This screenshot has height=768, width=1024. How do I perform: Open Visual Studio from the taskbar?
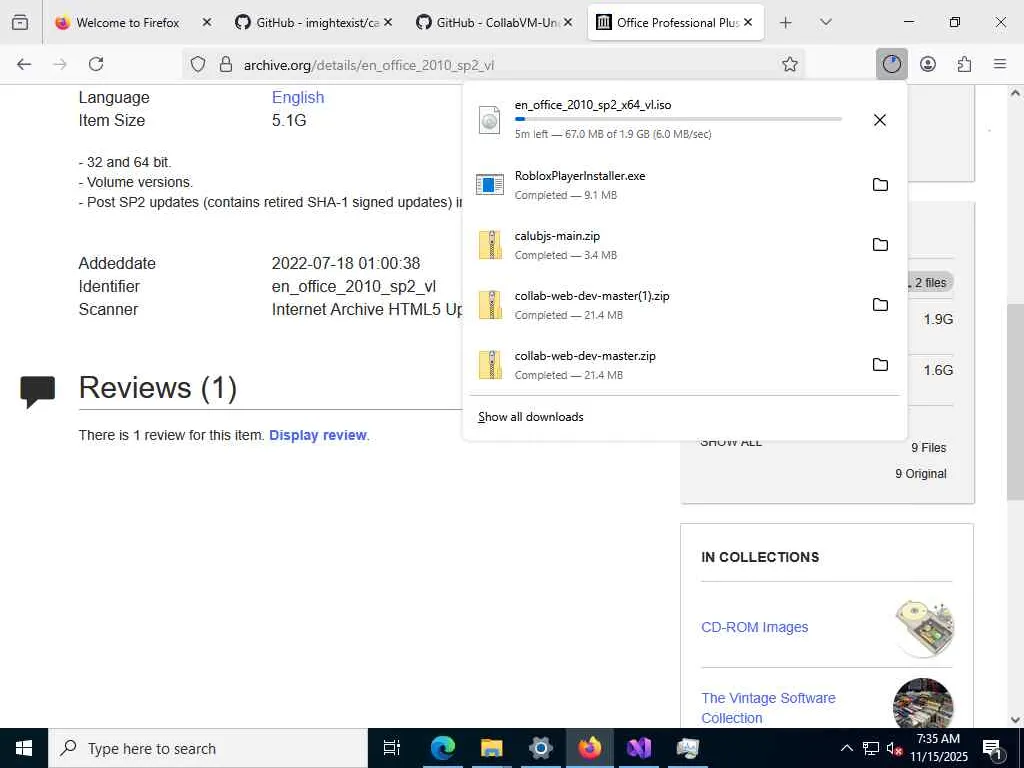[639, 748]
